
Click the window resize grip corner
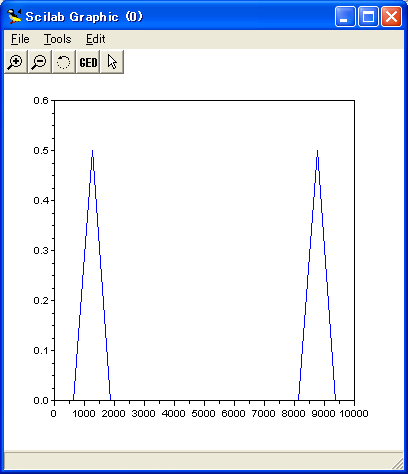[x=397, y=463]
